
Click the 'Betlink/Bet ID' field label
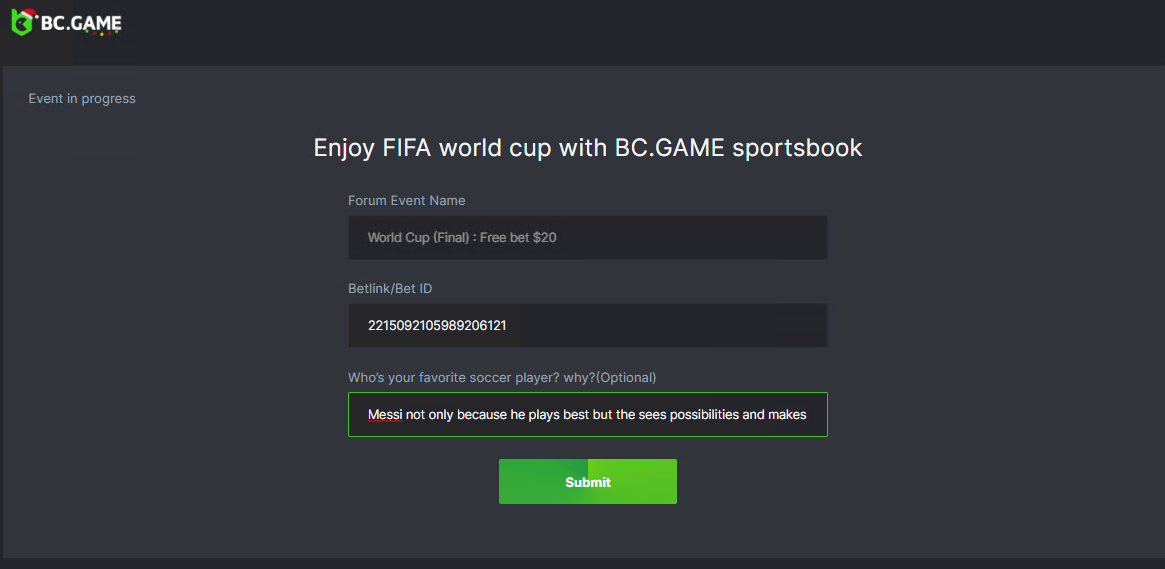pos(390,288)
